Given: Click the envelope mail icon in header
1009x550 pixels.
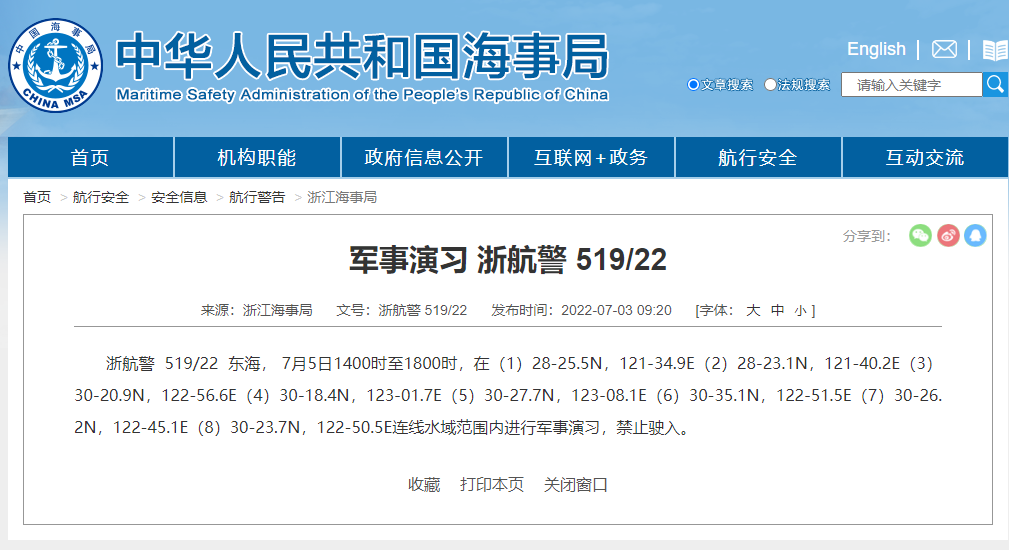Looking at the screenshot, I should (x=944, y=49).
